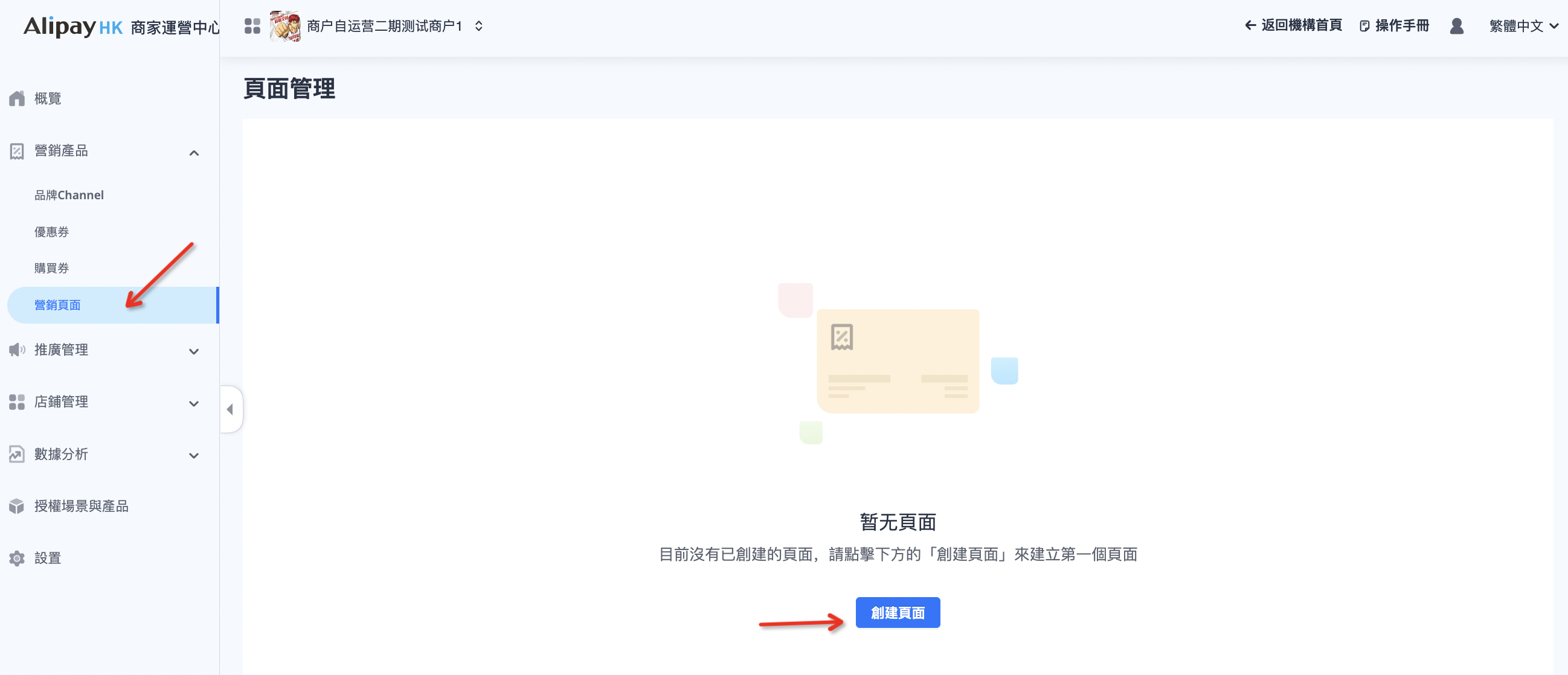Viewport: 1568px width, 675px height.
Task: Click the 推廣管理 megaphone icon
Action: point(17,350)
